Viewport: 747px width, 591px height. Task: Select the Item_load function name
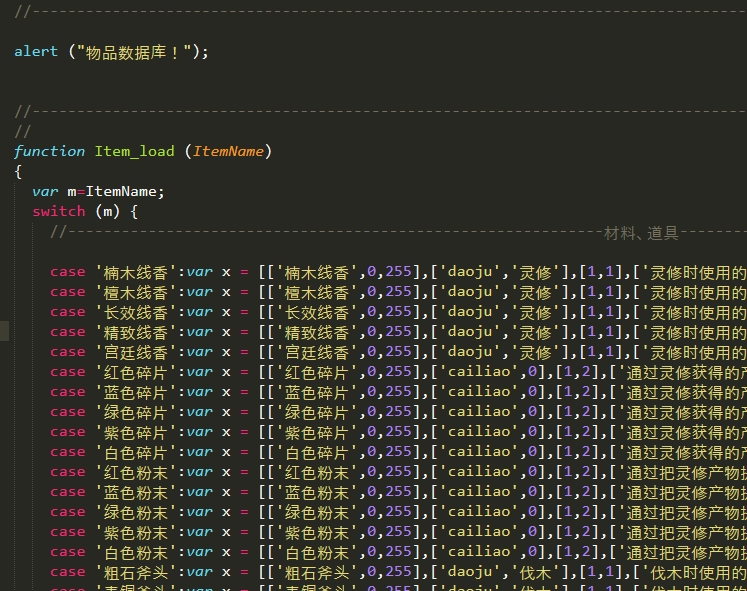[x=134, y=151]
